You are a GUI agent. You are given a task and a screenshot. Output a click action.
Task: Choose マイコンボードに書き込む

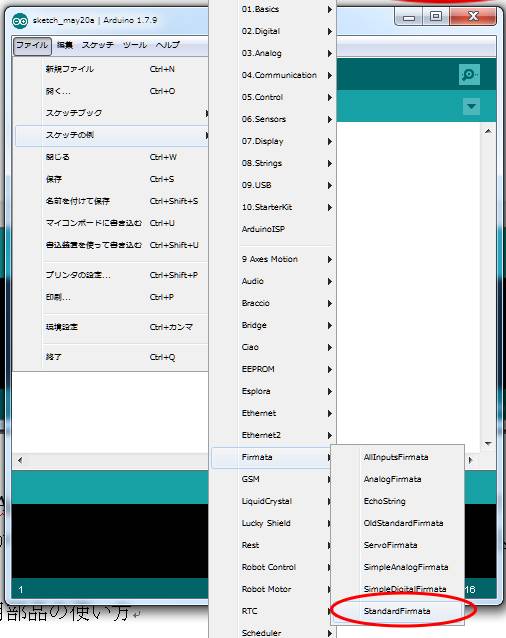click(x=111, y=223)
